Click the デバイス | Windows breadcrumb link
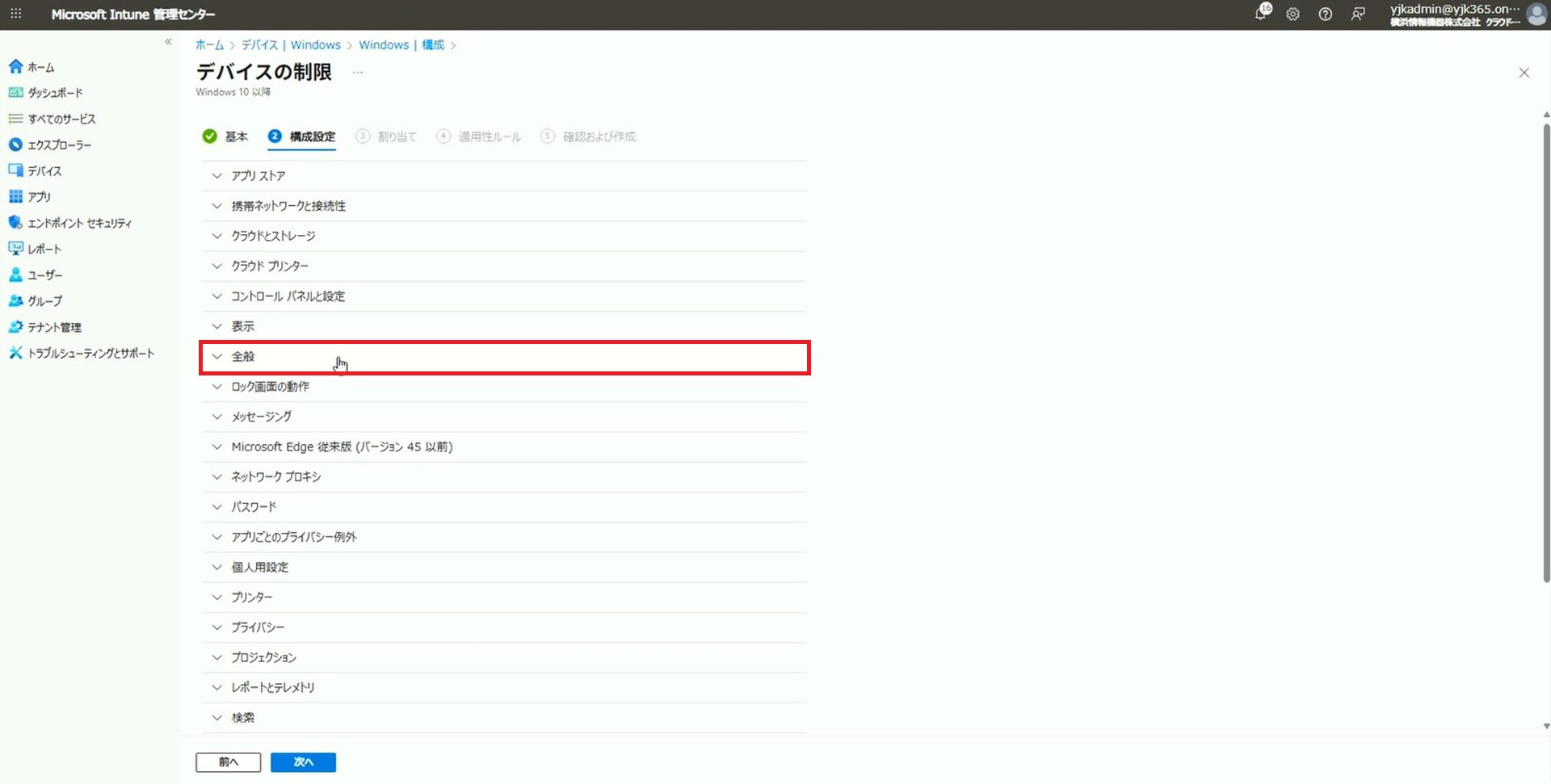This screenshot has width=1551, height=784. point(291,45)
